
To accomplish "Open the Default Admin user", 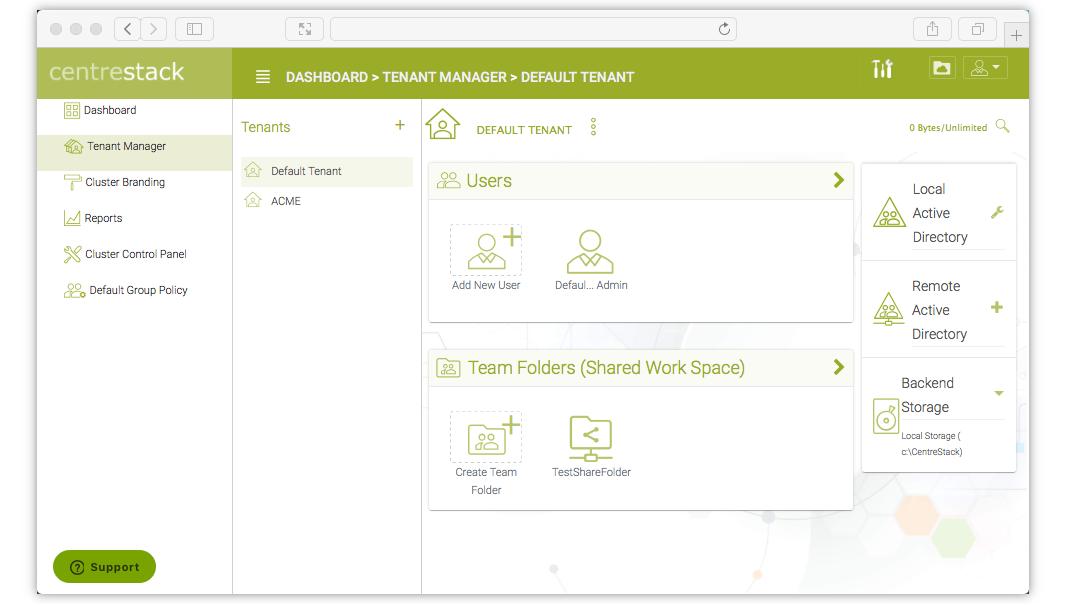I will [590, 251].
